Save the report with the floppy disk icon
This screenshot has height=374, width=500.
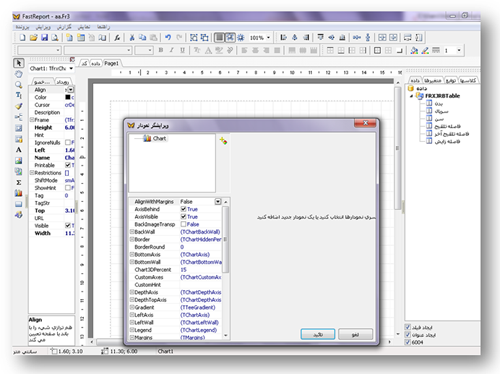pos(44,37)
